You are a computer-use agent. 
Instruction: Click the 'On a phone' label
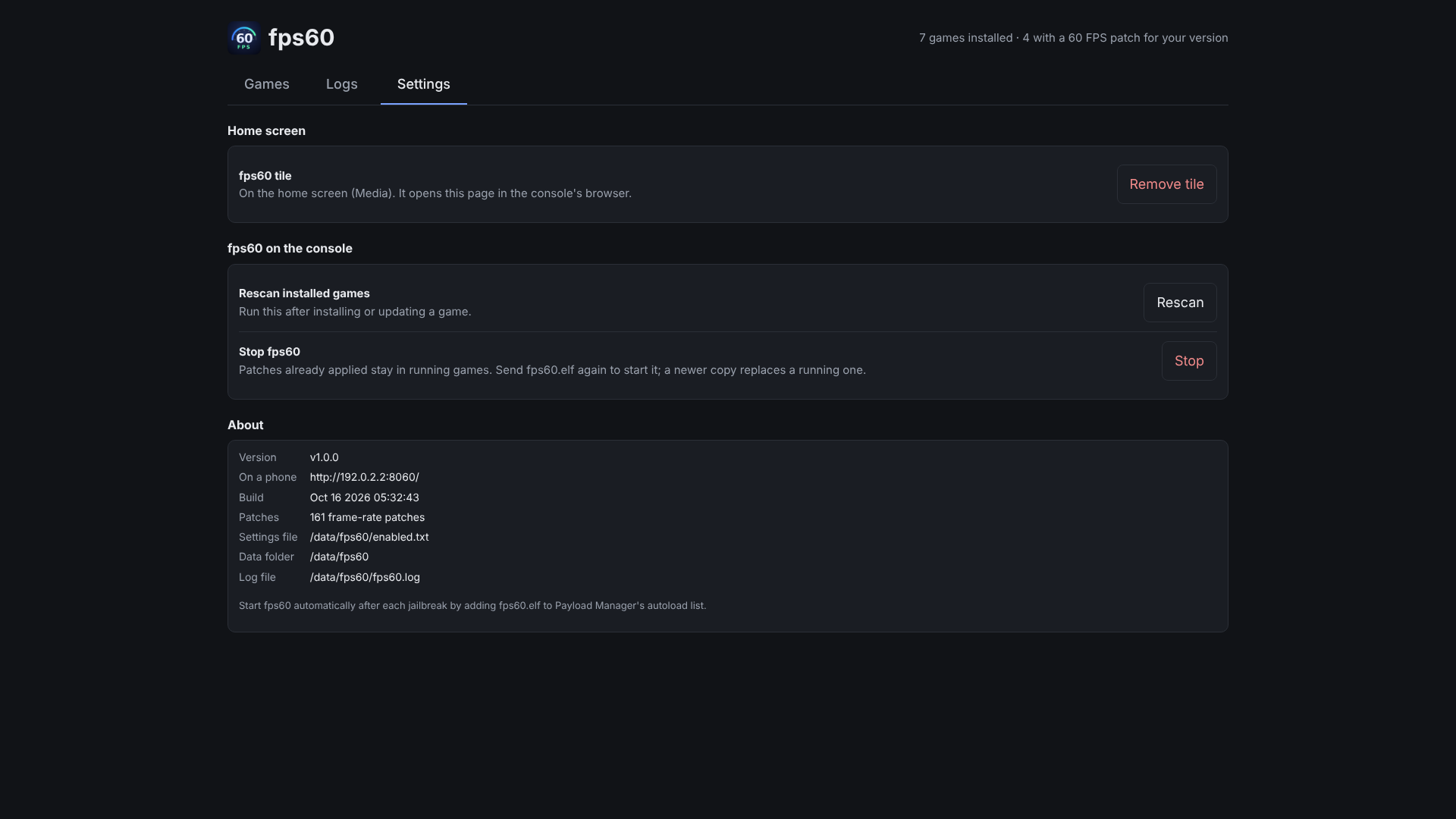pyautogui.click(x=268, y=477)
